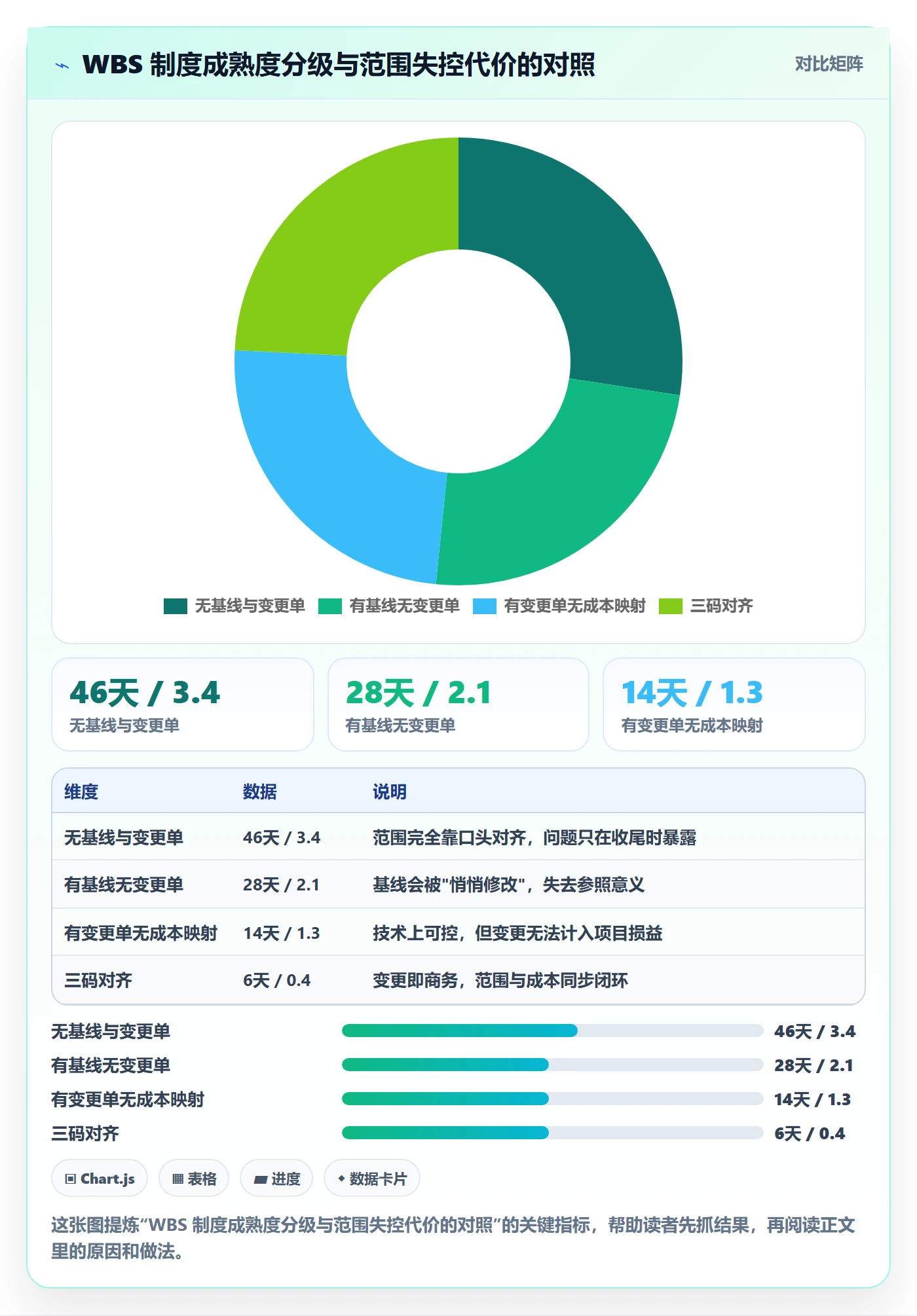Viewport: 917px width, 1316px height.
Task: Click table cell 三码对齐
Action: coord(98,980)
